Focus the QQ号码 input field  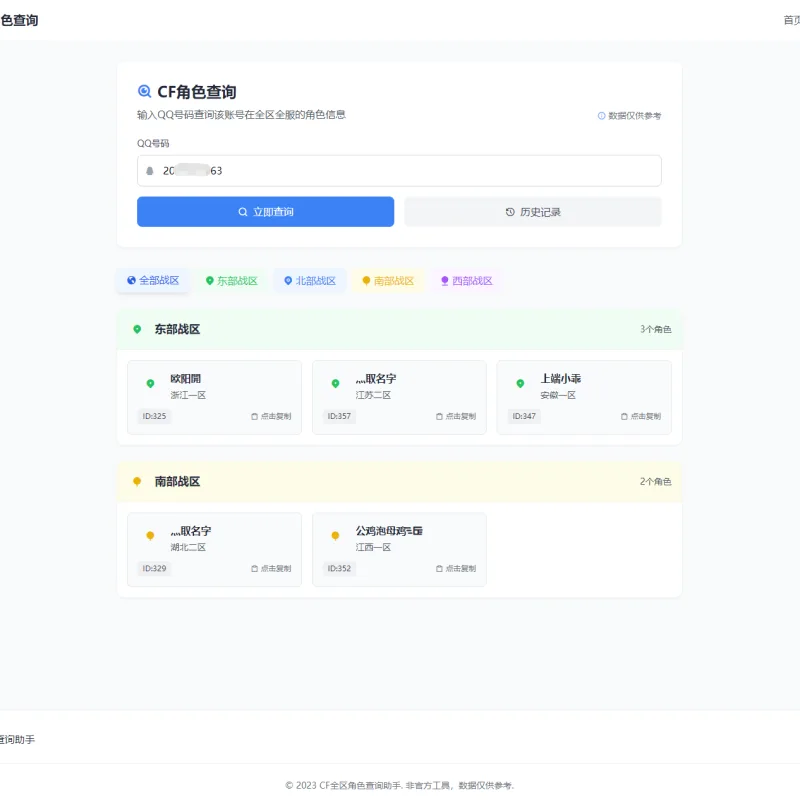399,171
